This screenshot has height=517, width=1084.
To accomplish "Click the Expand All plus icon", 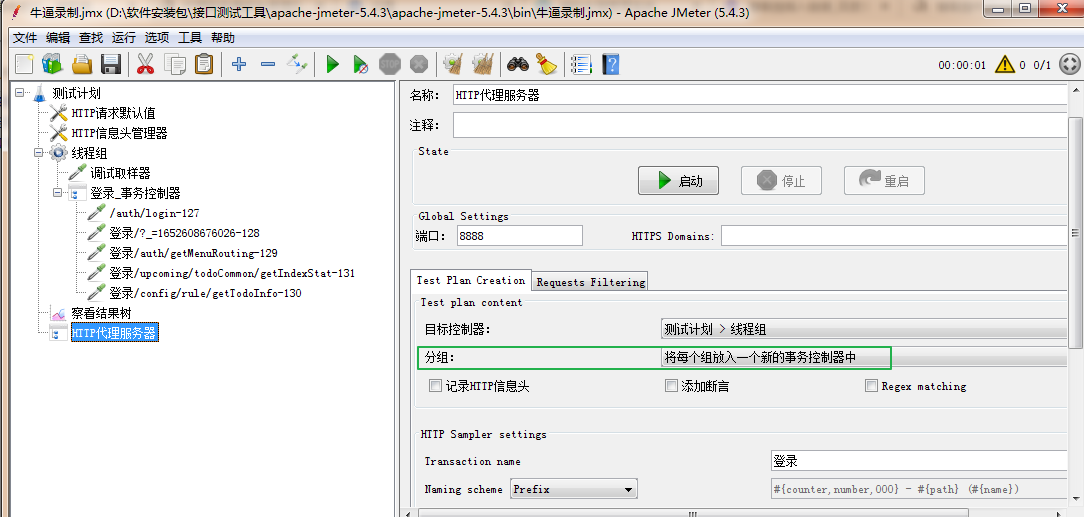I will [x=239, y=64].
